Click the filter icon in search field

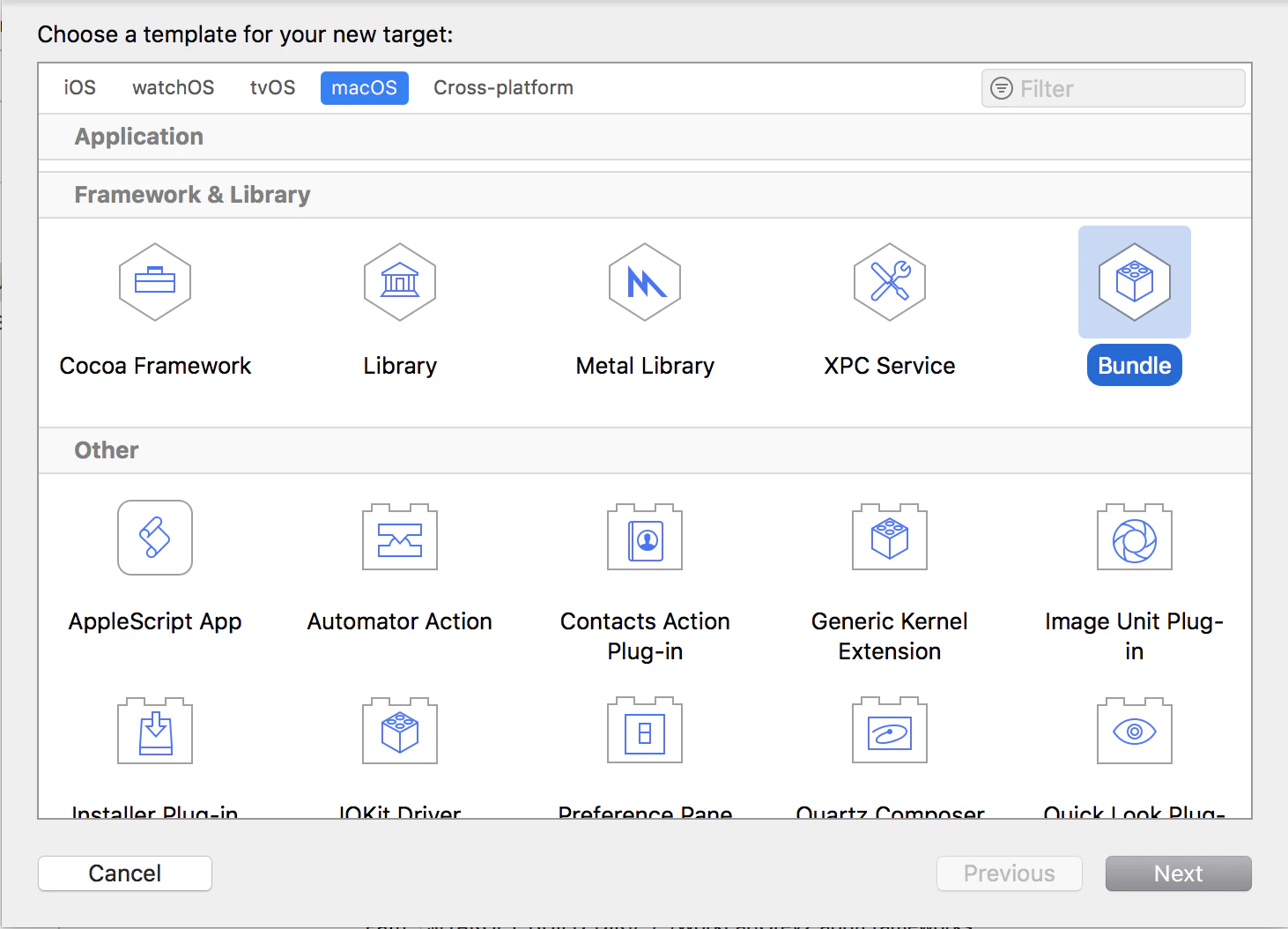pyautogui.click(x=1002, y=88)
